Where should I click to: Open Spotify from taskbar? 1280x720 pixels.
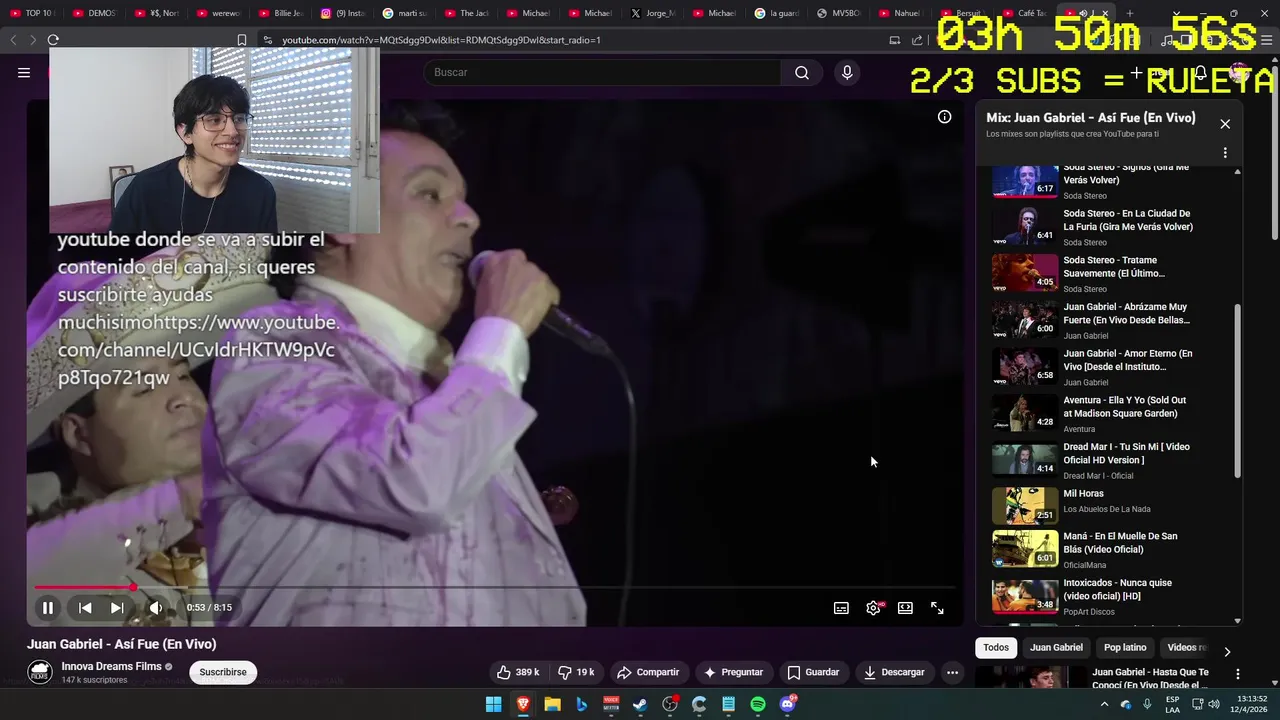click(x=758, y=704)
